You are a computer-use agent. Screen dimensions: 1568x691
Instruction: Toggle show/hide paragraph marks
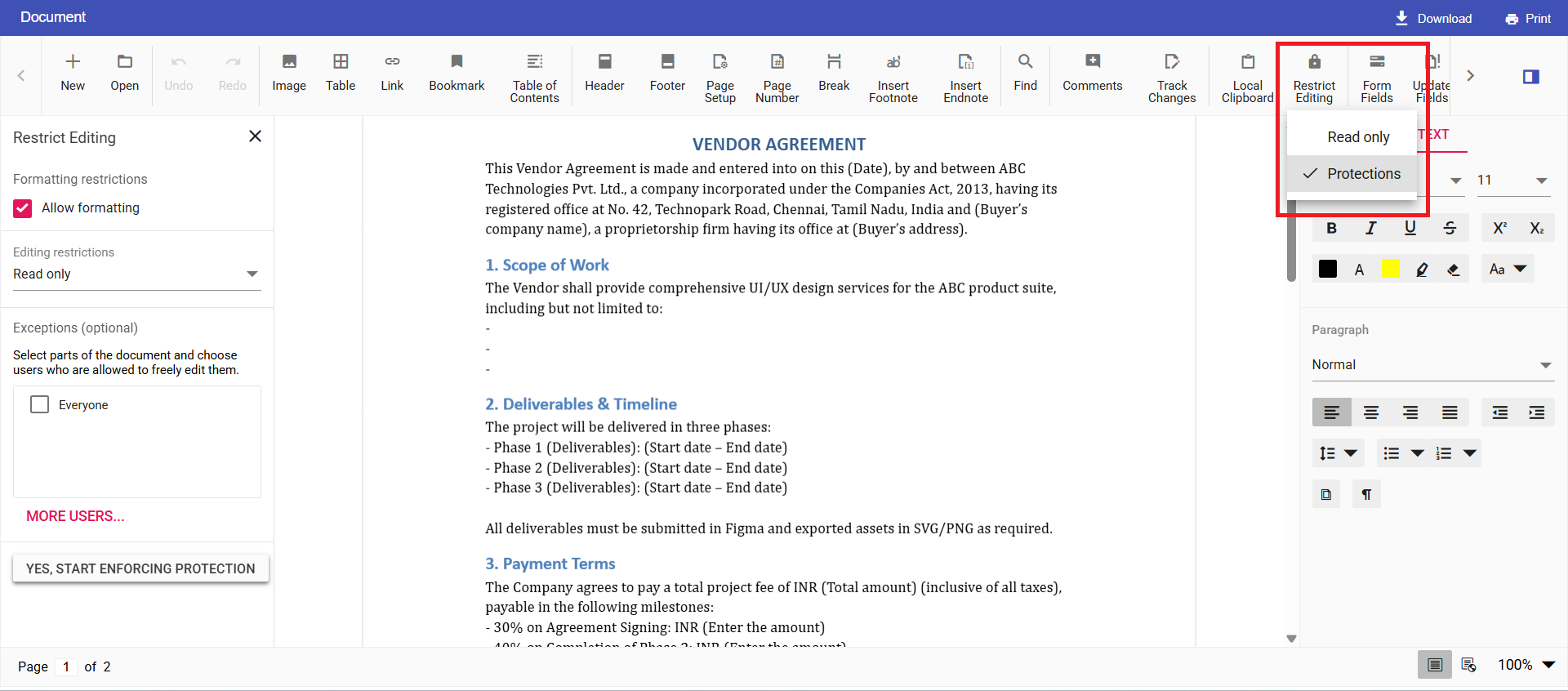tap(1366, 494)
